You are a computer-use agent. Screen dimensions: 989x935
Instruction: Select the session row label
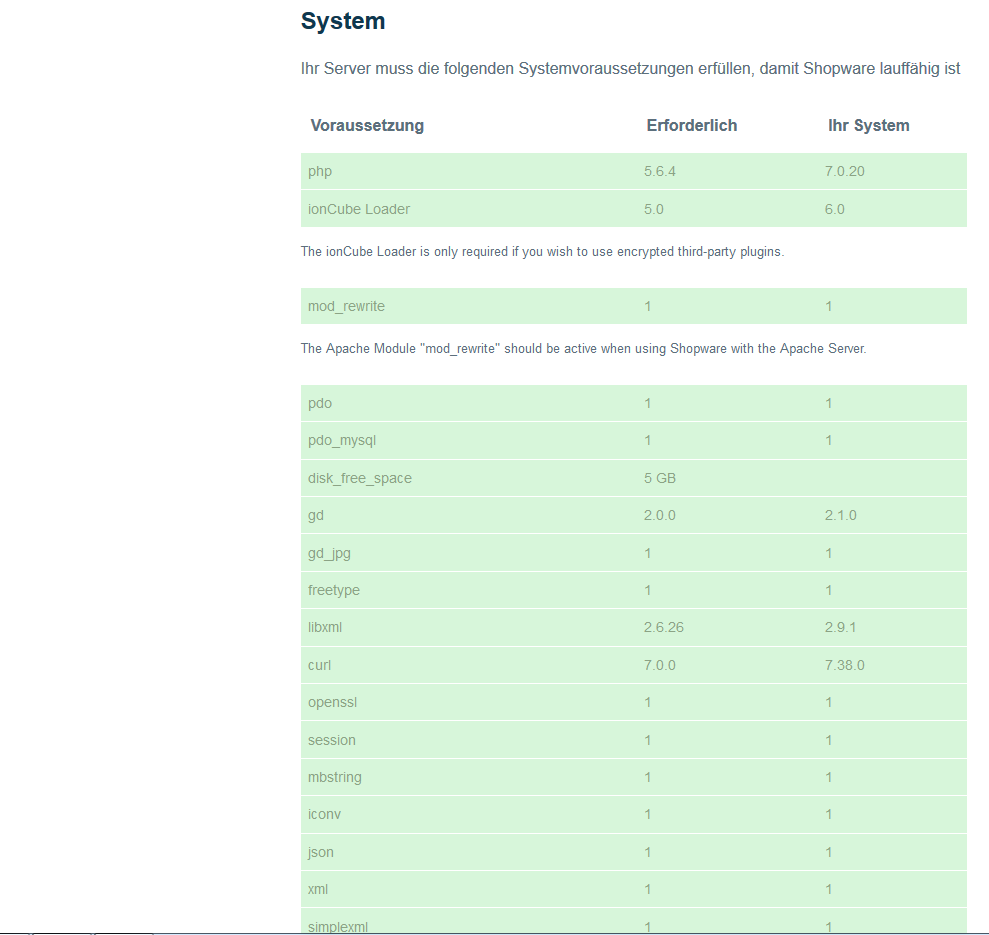pos(332,740)
